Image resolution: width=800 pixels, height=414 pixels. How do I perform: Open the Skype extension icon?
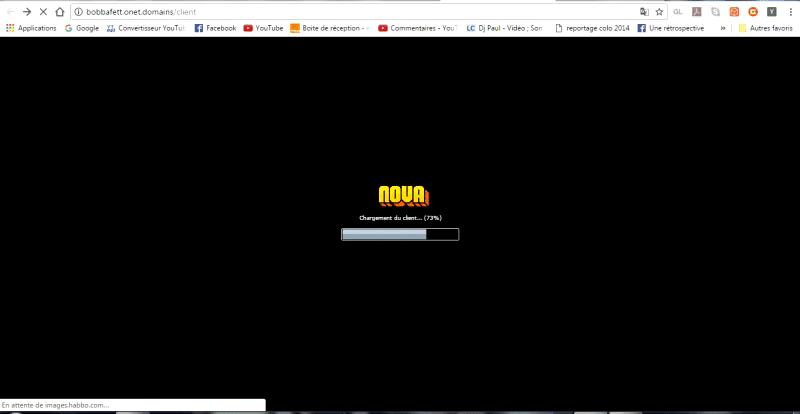pos(715,12)
